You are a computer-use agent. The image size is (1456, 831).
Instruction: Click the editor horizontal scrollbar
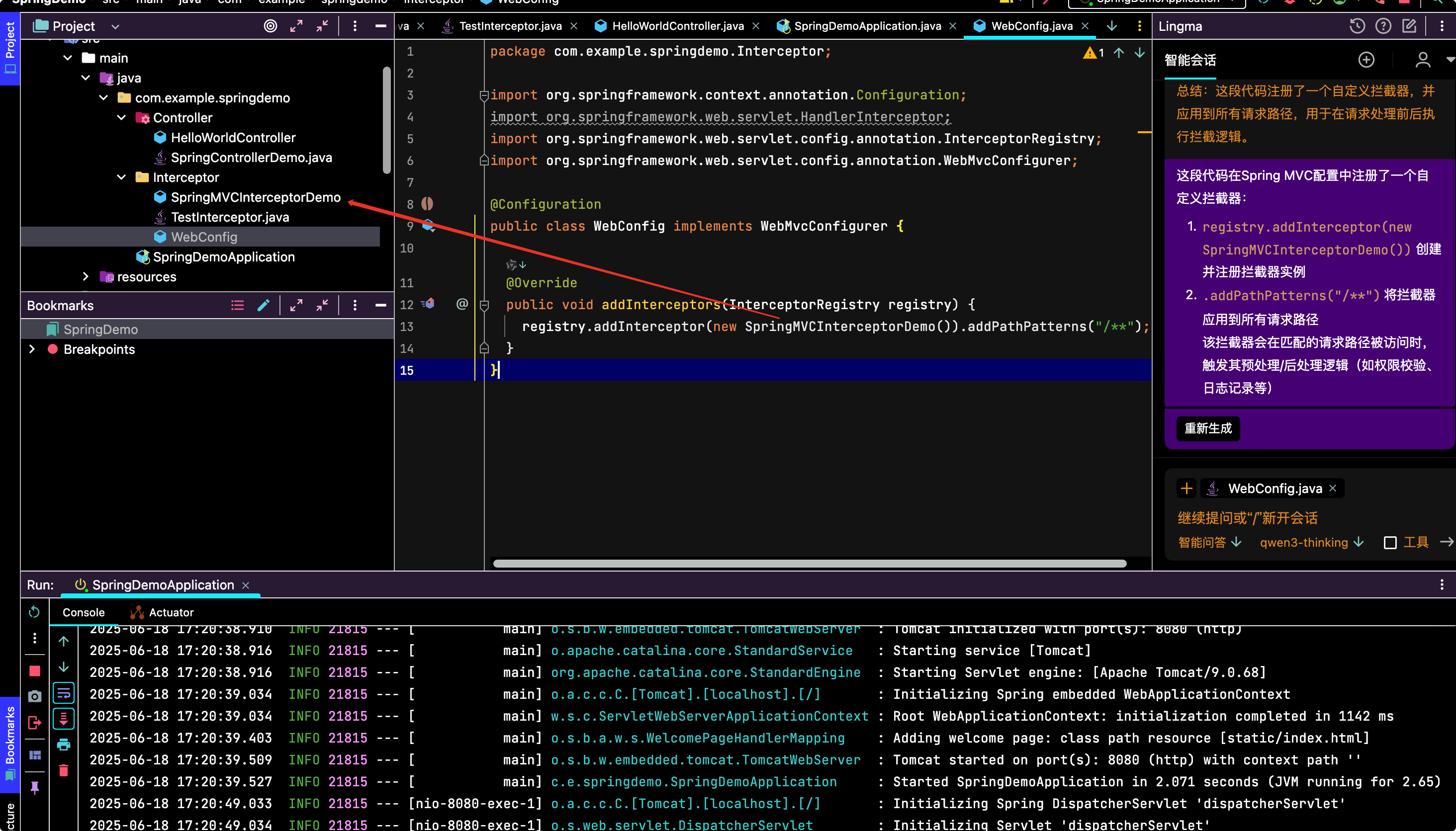click(x=809, y=564)
